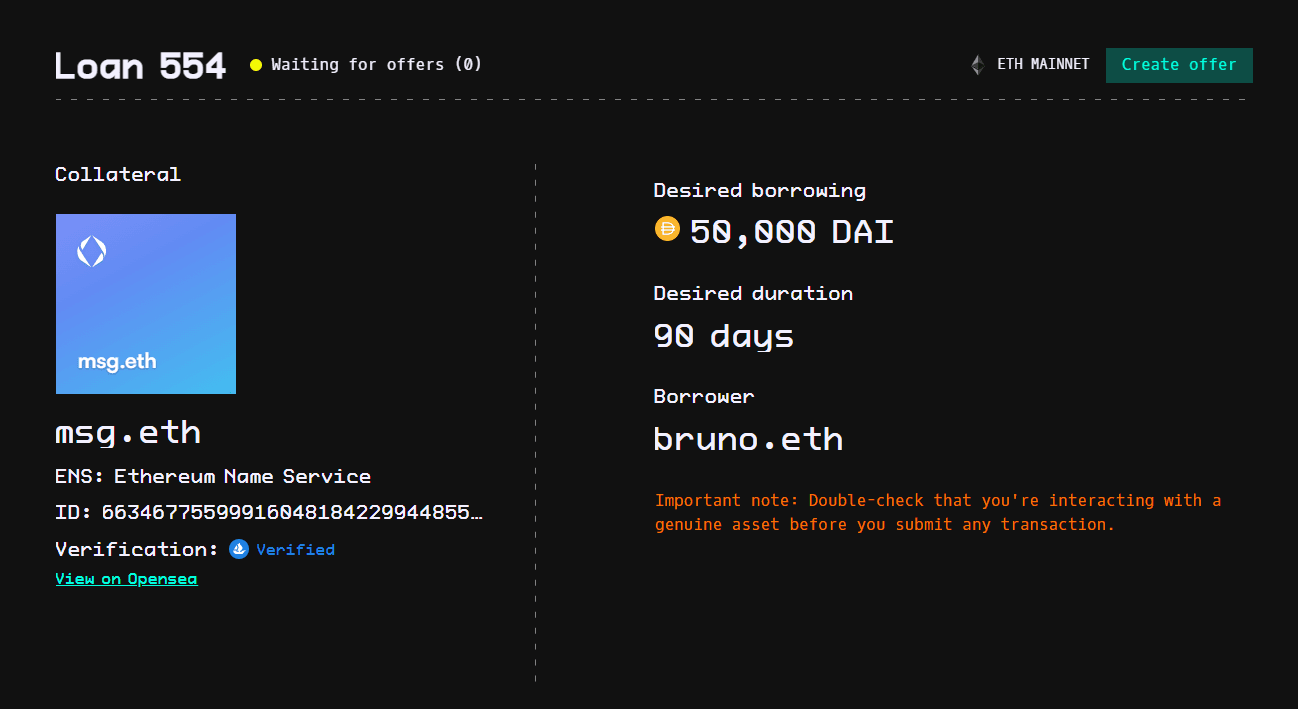Click the Waiting for offers (0) status
This screenshot has height=709, width=1298.
coord(377,65)
